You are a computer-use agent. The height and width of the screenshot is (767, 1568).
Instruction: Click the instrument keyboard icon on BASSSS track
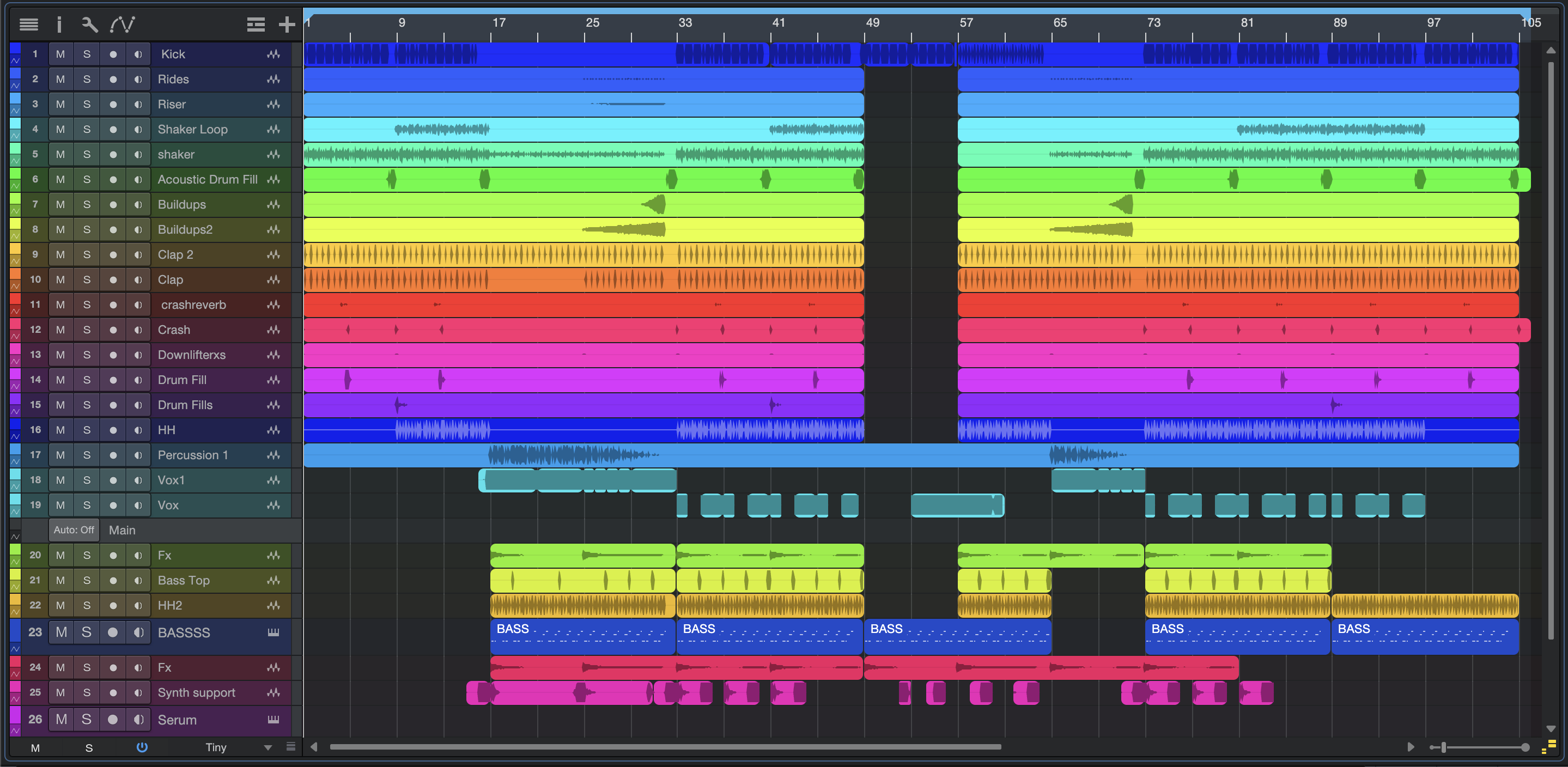(x=274, y=632)
